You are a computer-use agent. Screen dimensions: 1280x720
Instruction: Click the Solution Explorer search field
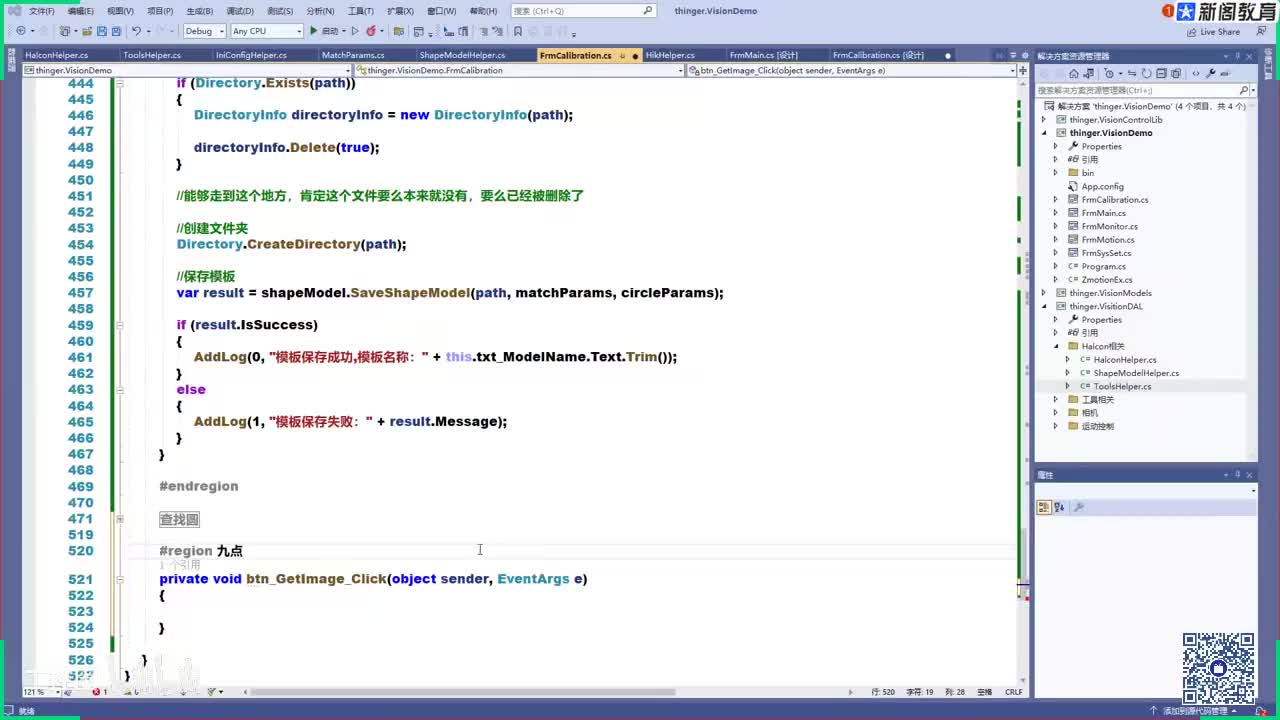click(1144, 90)
